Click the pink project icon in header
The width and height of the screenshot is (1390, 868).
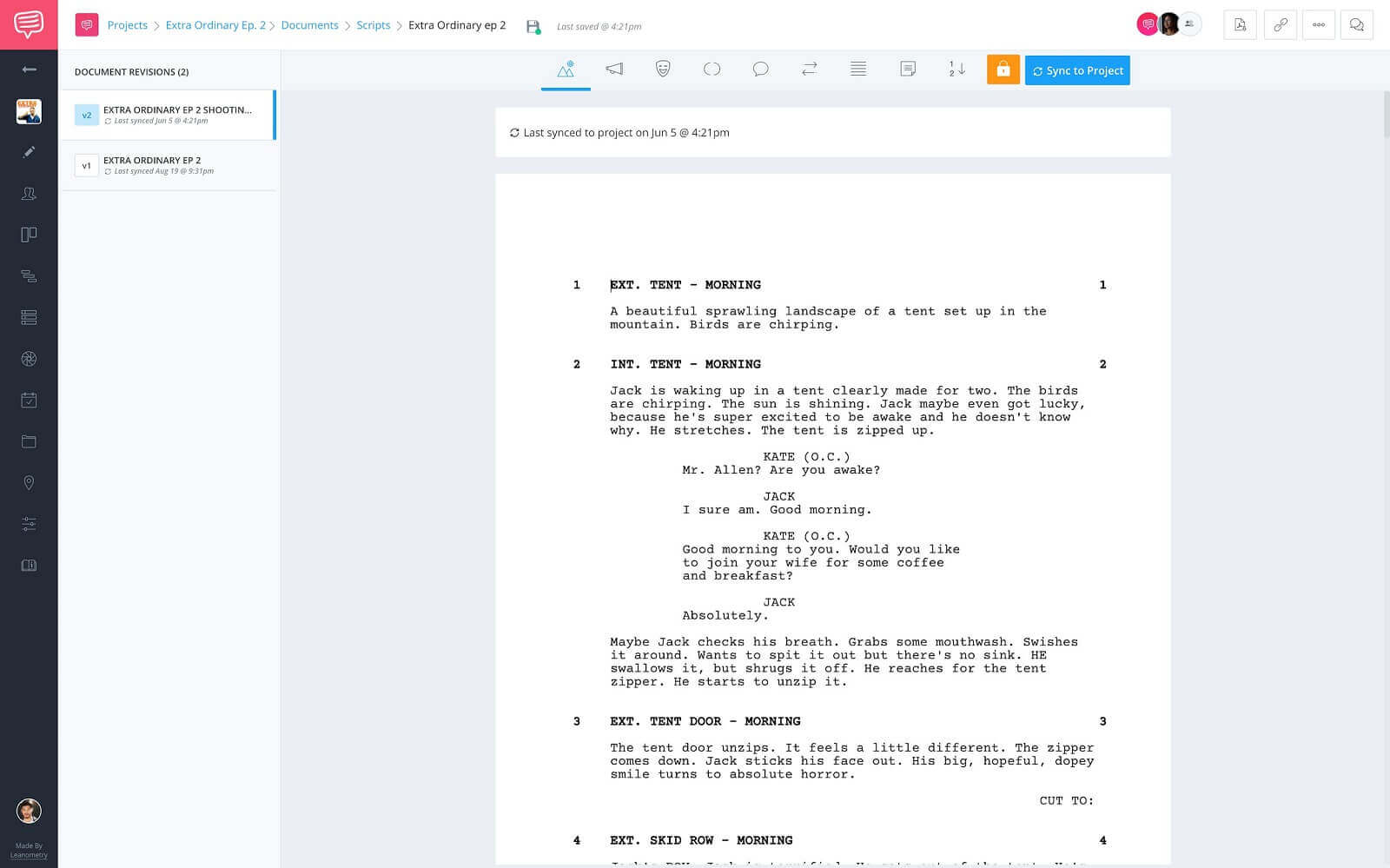pyautogui.click(x=87, y=25)
